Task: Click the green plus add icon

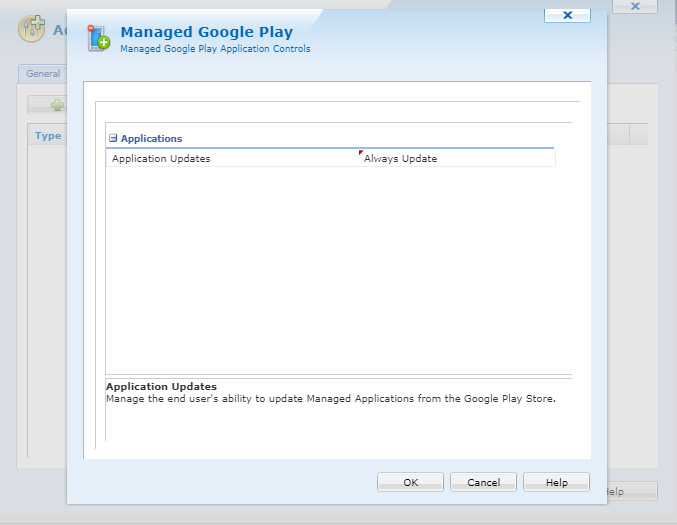Action: 57,105
